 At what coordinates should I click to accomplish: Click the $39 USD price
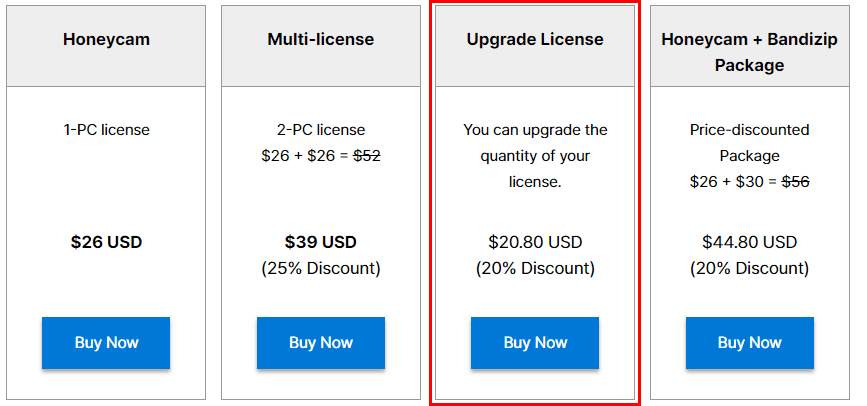point(320,242)
